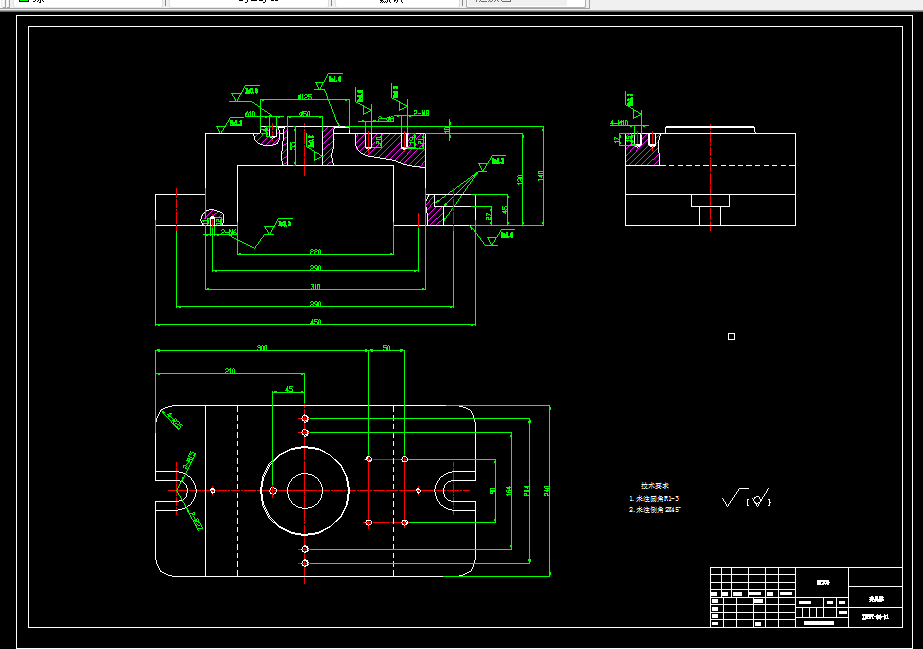Select the 140 vertical height dimension
Image resolution: width=923 pixels, height=649 pixels.
(540, 175)
